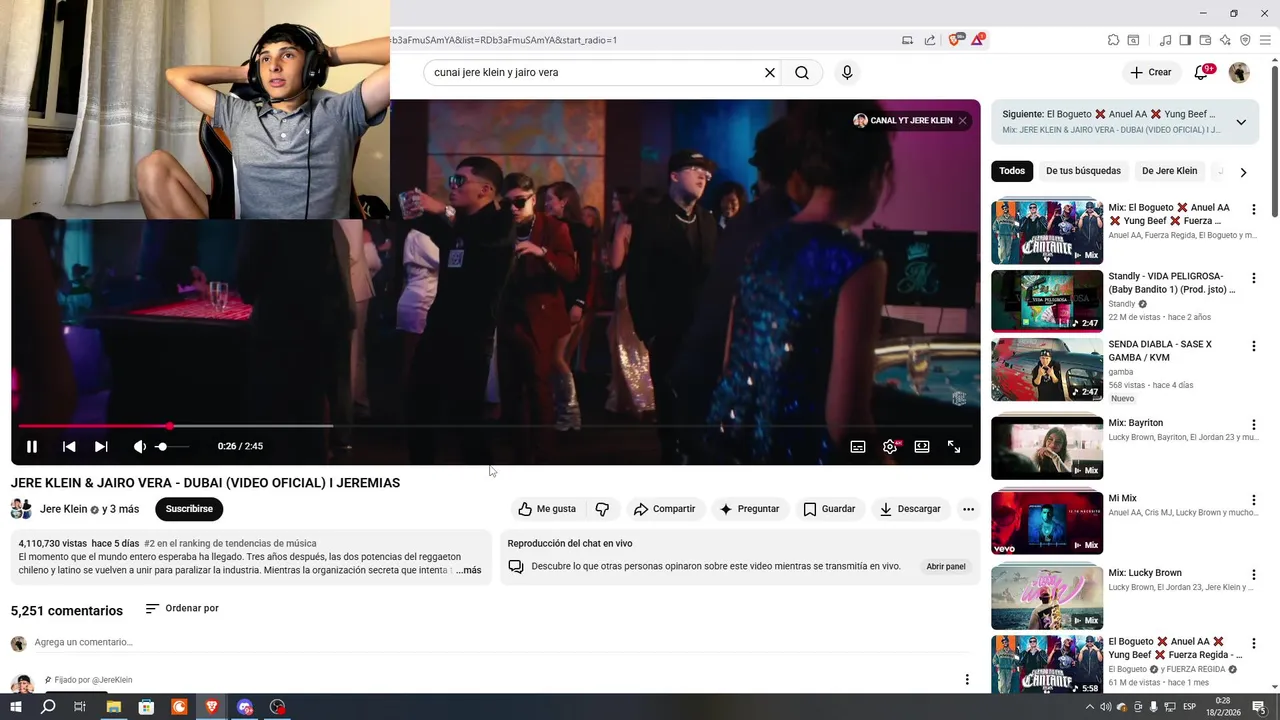Viewport: 1280px width, 720px height.
Task: Open the Compartir share dialog
Action: (x=664, y=509)
